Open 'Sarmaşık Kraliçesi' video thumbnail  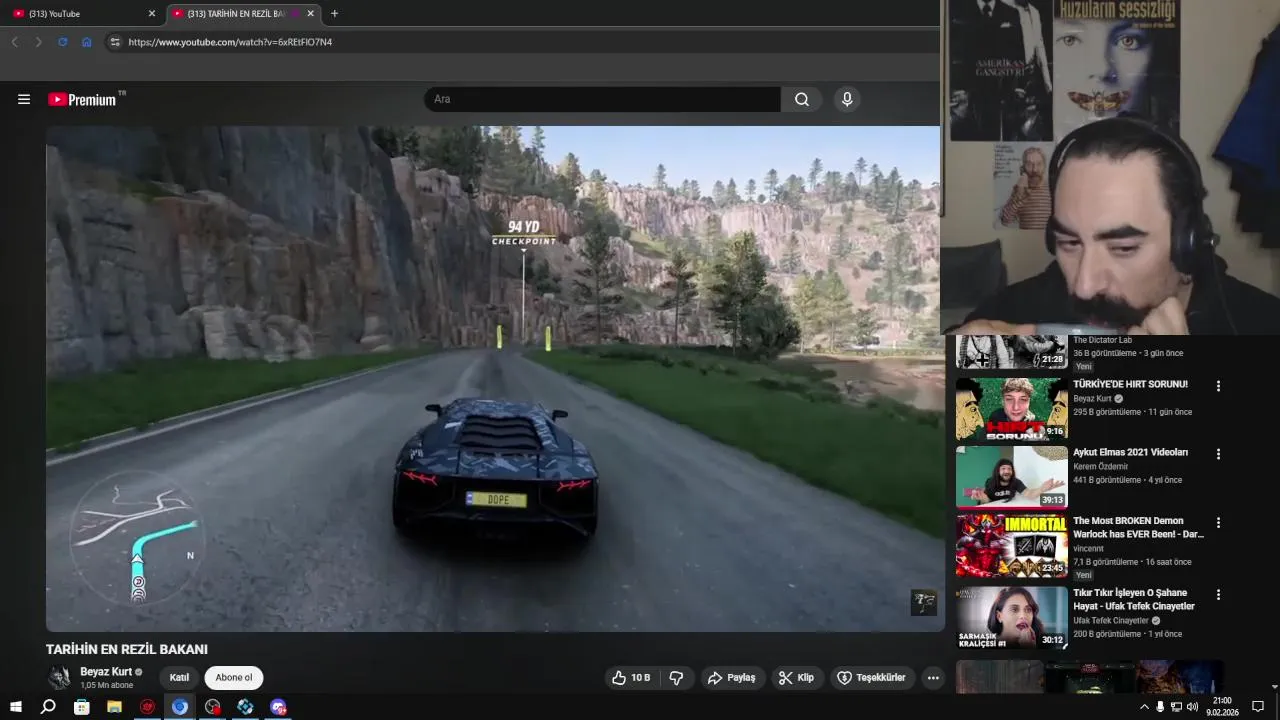tap(1011, 617)
